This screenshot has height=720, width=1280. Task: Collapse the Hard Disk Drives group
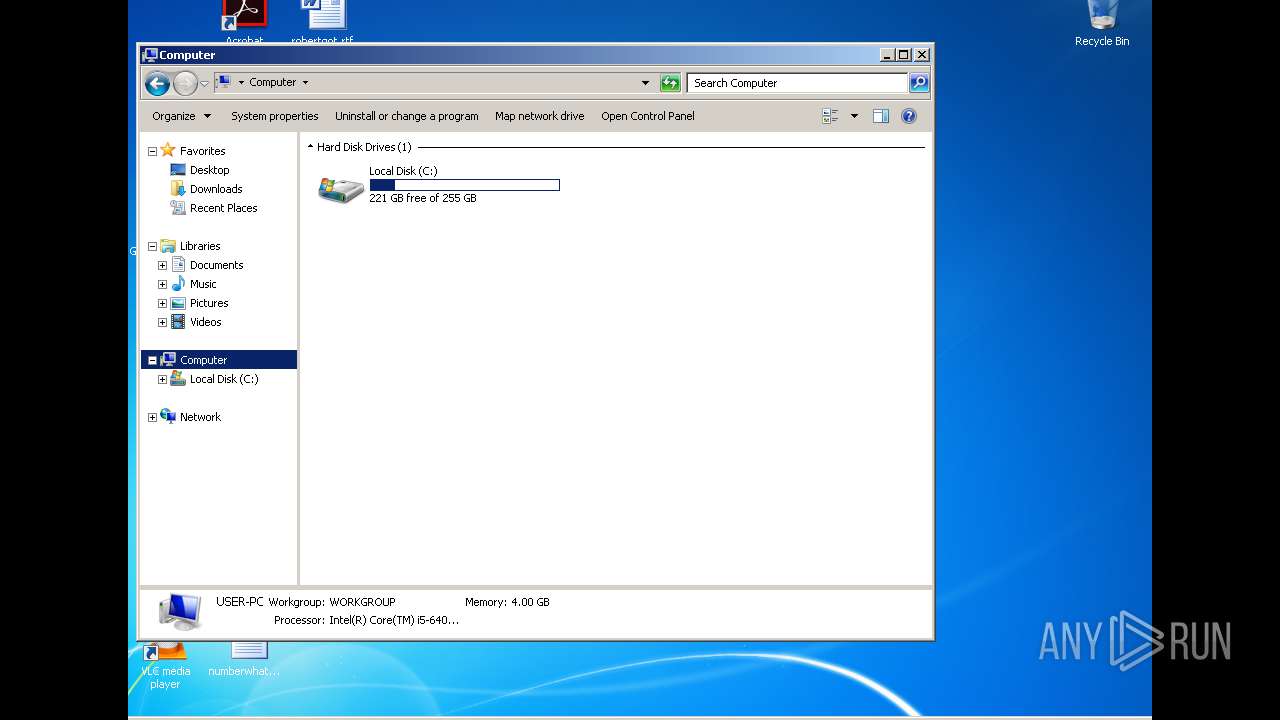pyautogui.click(x=310, y=147)
